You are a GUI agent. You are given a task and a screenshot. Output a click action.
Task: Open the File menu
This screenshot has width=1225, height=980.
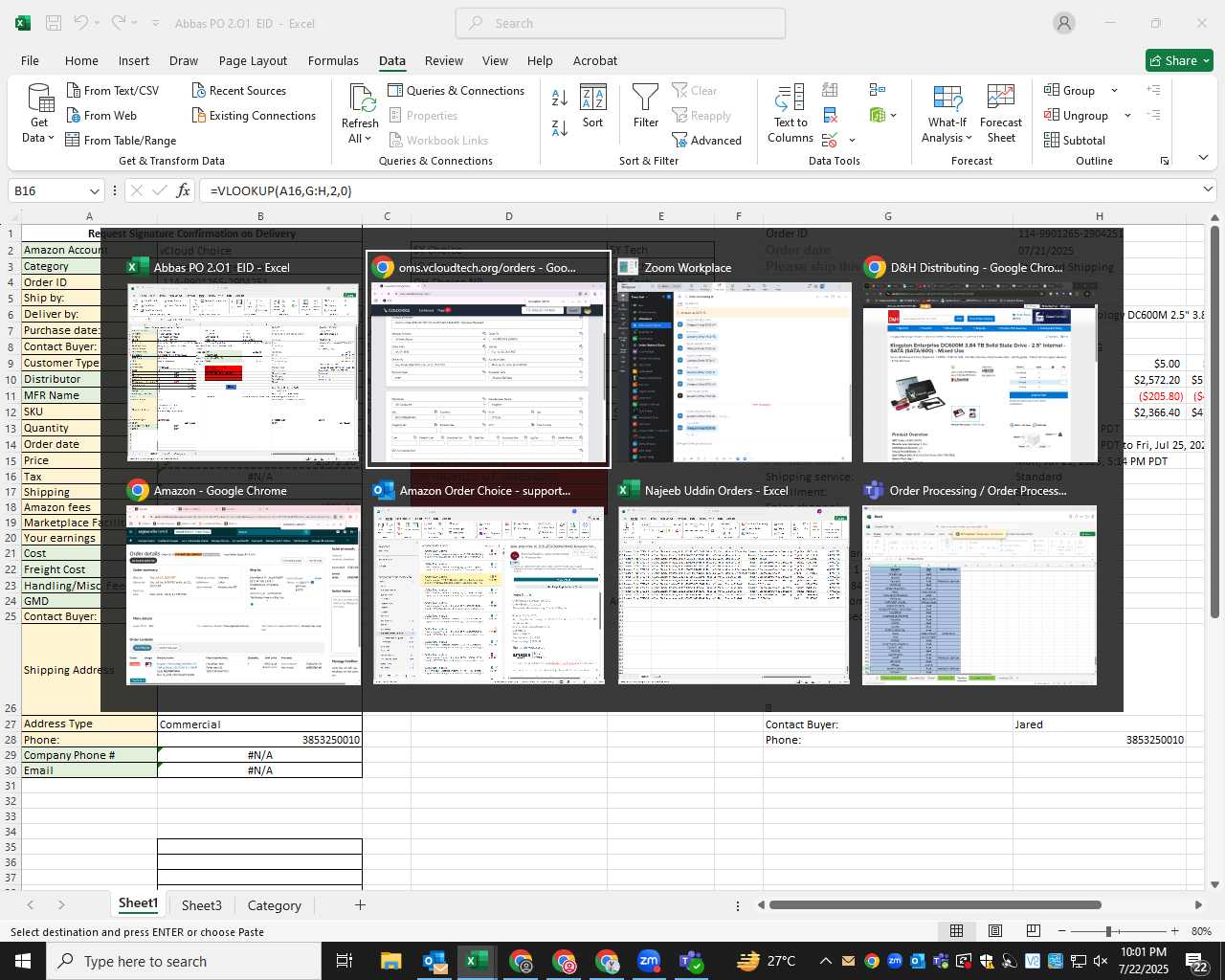pyautogui.click(x=31, y=60)
